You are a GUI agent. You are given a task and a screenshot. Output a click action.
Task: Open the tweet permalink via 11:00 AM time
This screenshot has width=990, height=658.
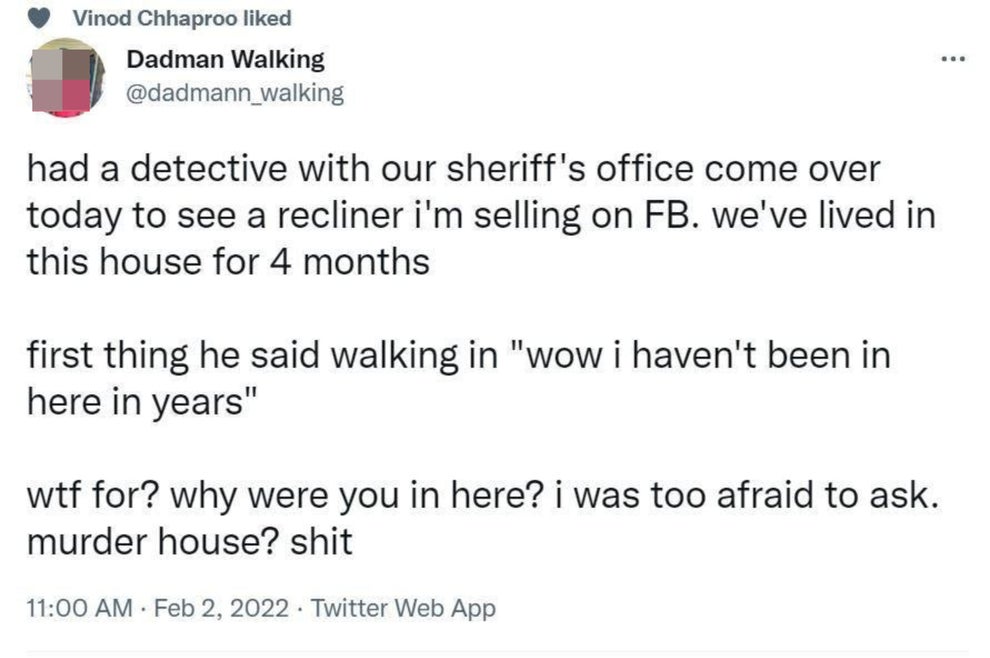point(75,607)
